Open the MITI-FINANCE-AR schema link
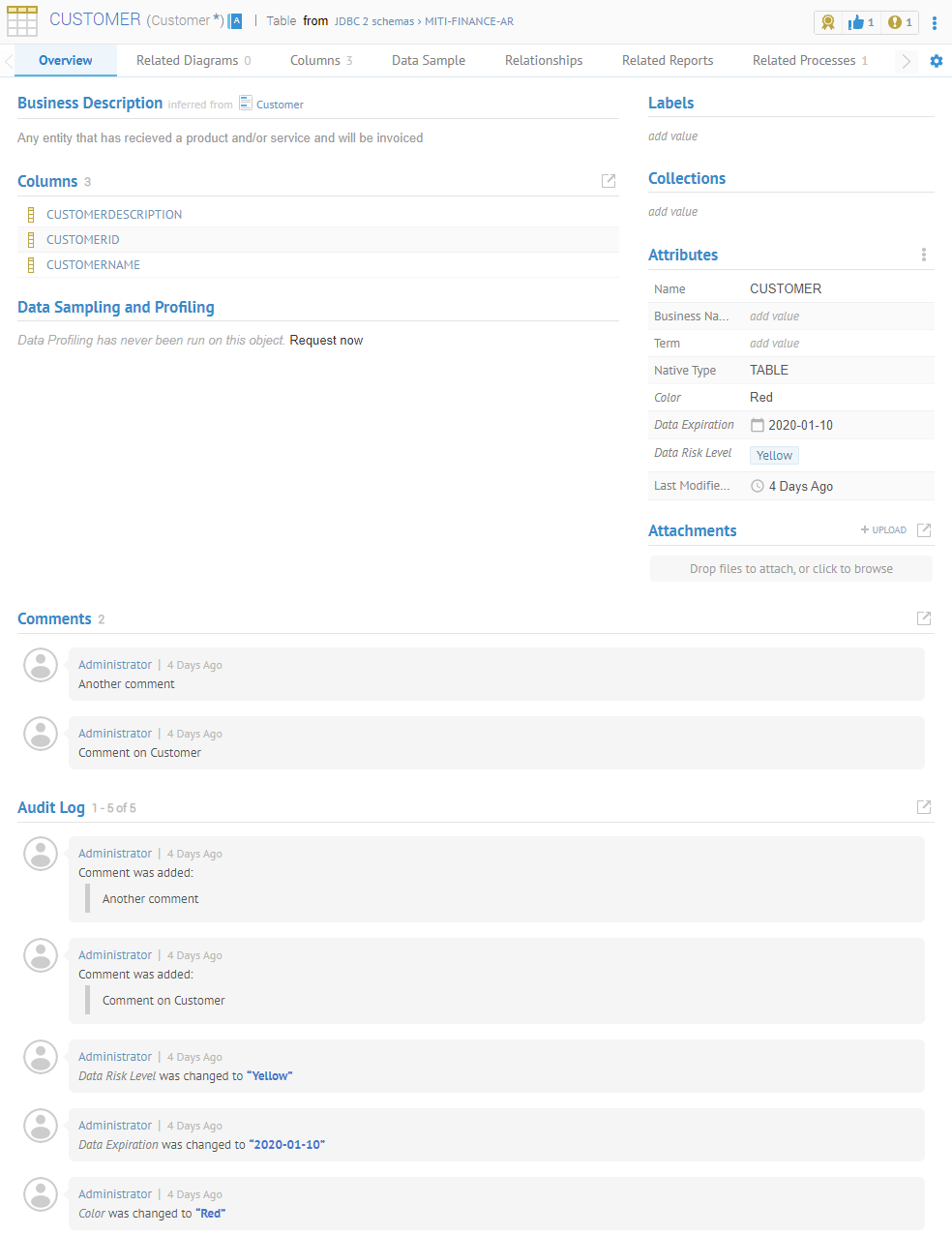Image resolution: width=952 pixels, height=1235 pixels. pos(469,21)
